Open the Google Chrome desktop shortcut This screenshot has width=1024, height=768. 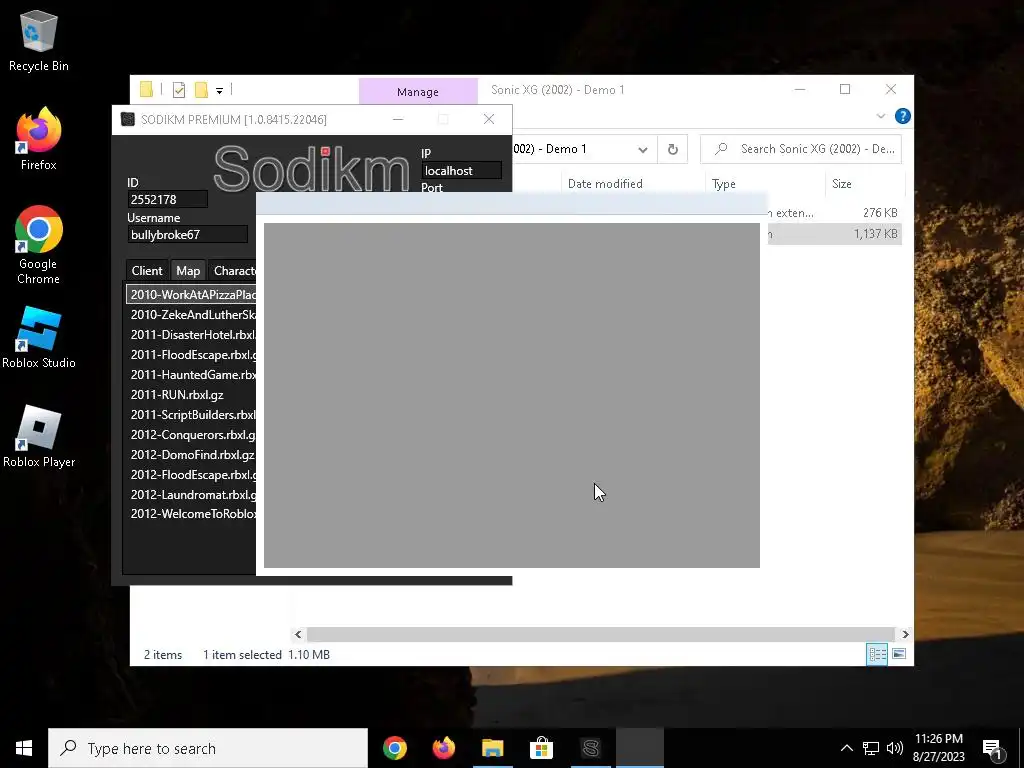(39, 245)
